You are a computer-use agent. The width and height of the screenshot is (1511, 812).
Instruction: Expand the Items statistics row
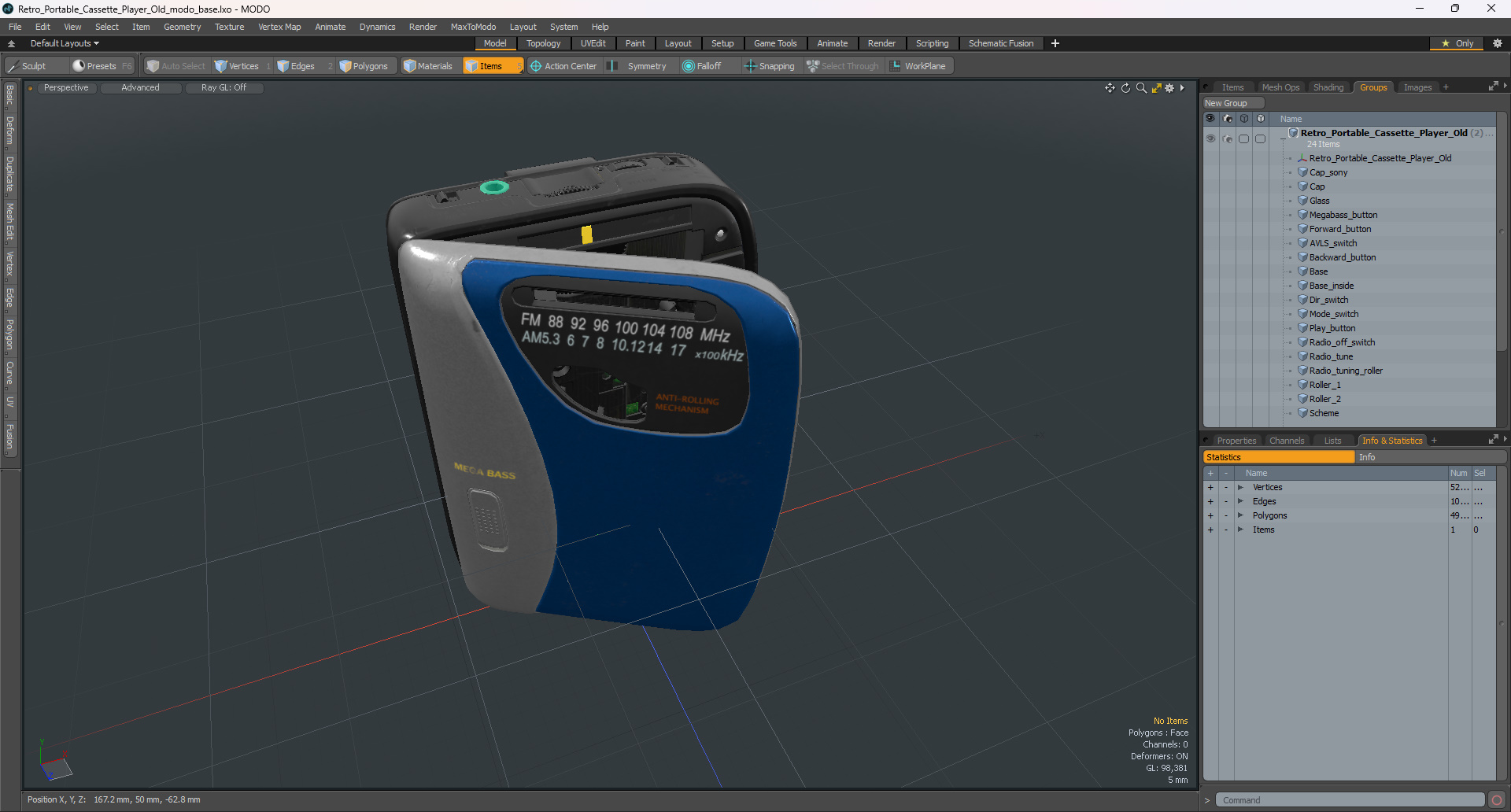tap(1240, 530)
